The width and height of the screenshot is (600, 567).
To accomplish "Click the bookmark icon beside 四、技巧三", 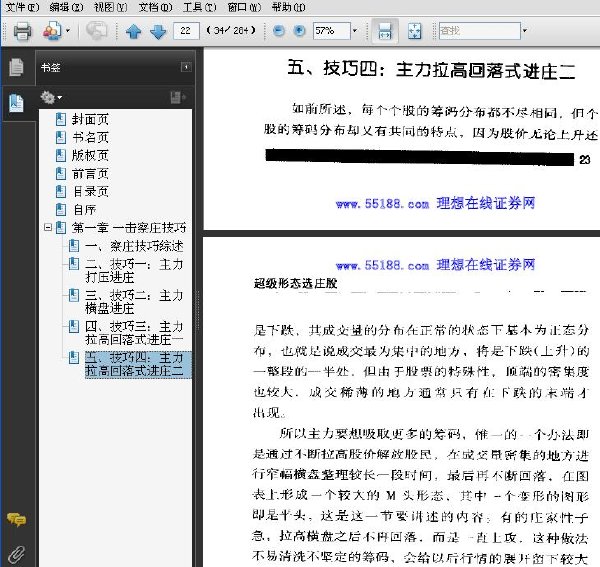I will click(74, 327).
